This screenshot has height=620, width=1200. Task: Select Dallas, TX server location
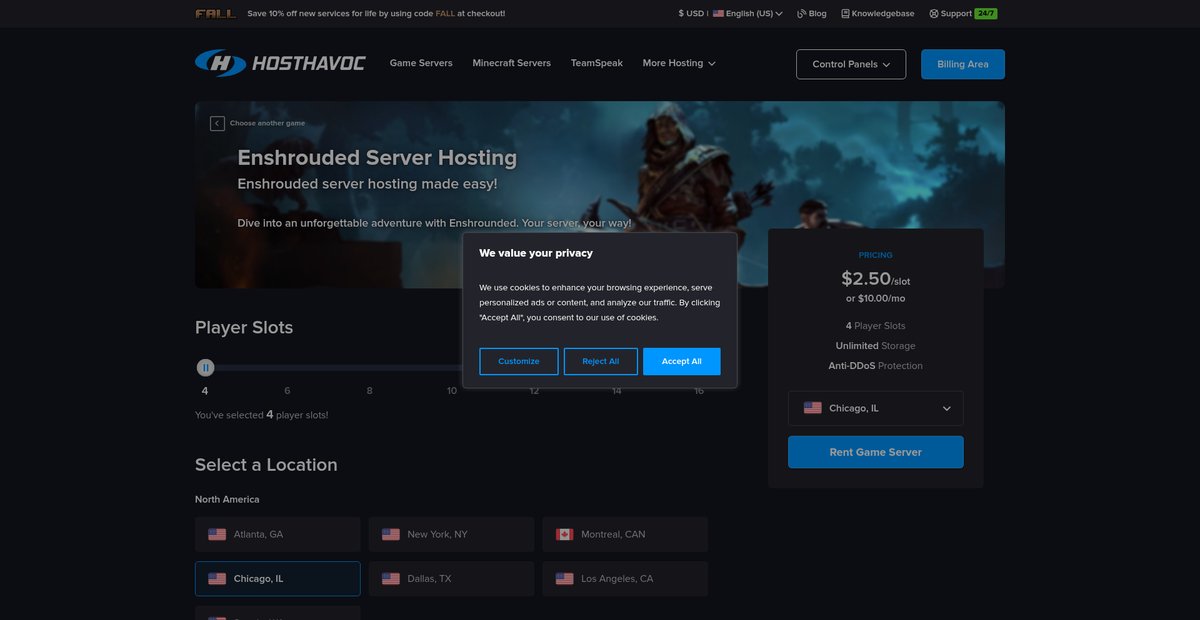[x=452, y=578]
